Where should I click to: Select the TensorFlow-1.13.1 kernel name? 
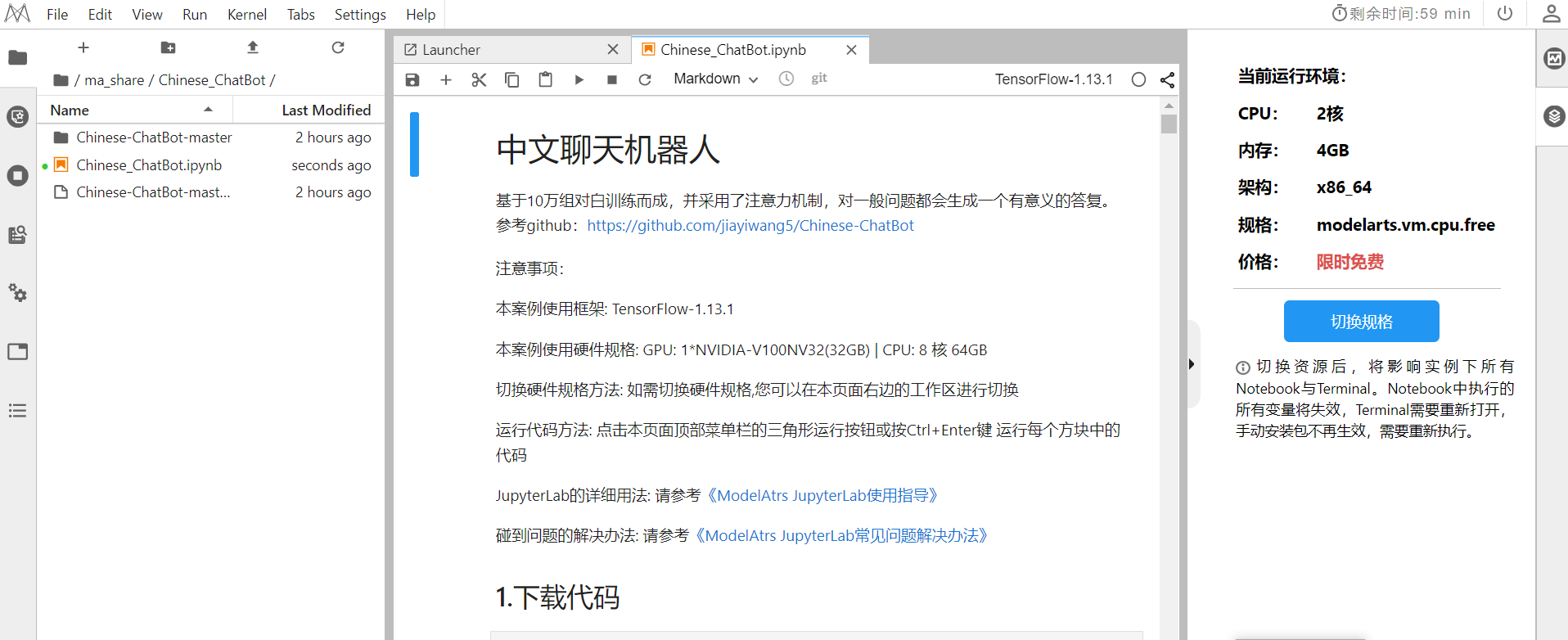point(1054,79)
